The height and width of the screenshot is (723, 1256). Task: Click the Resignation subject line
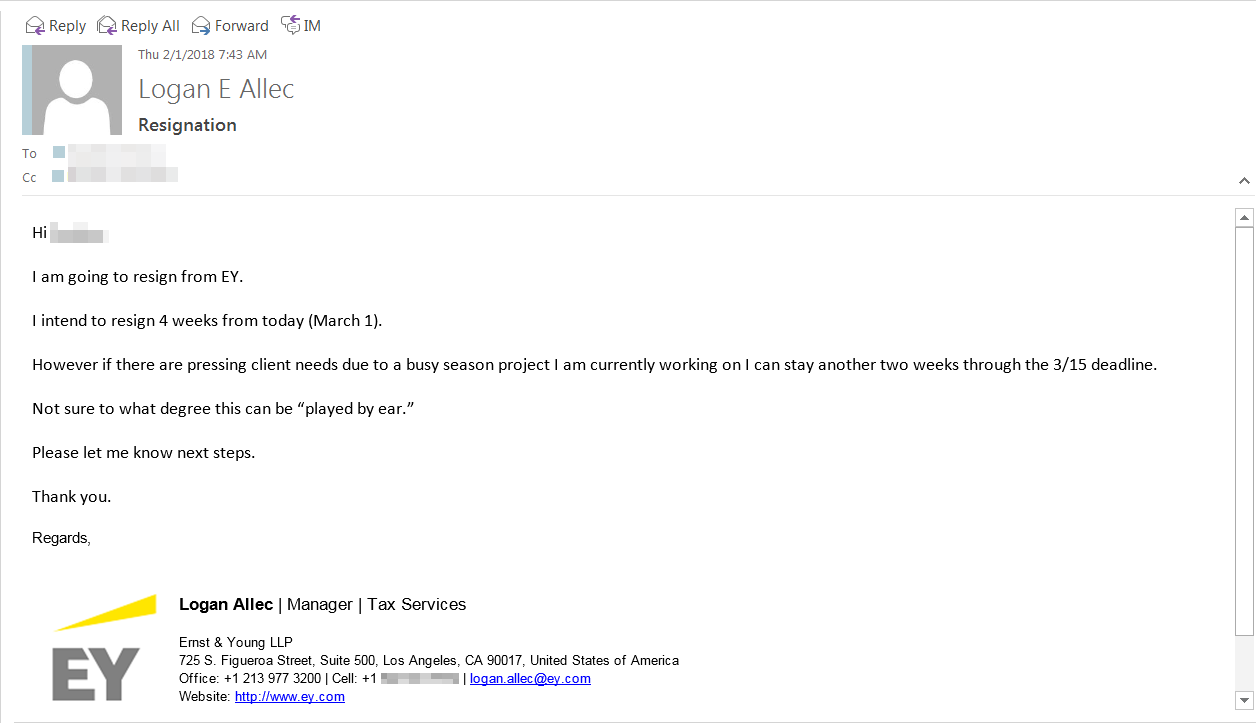point(187,125)
